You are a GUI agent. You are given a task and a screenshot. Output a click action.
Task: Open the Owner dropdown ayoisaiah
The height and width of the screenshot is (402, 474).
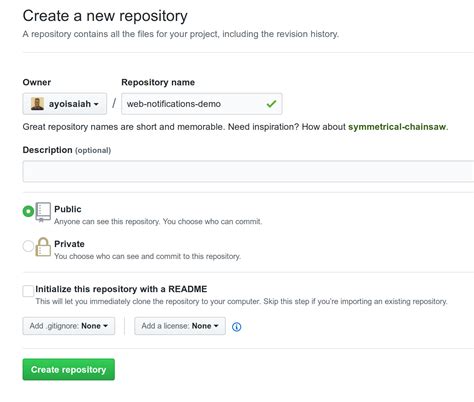pos(65,104)
